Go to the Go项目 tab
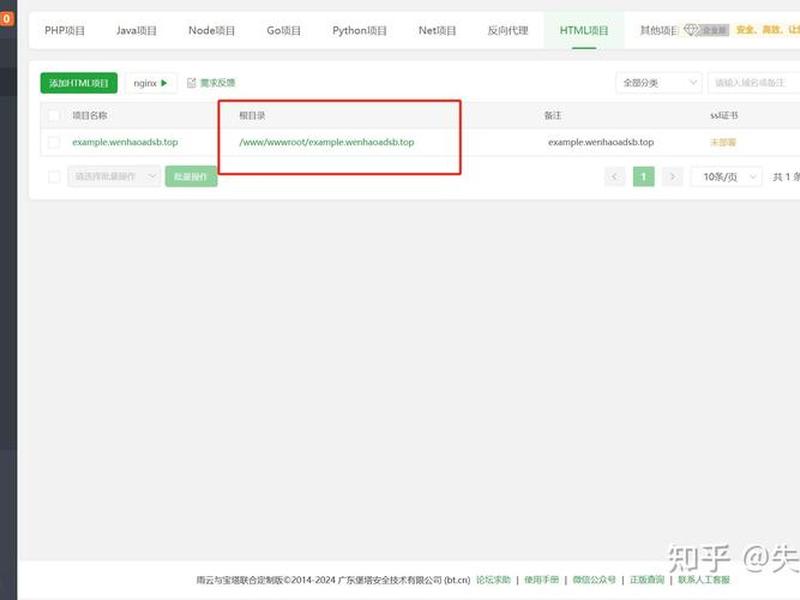 (284, 31)
